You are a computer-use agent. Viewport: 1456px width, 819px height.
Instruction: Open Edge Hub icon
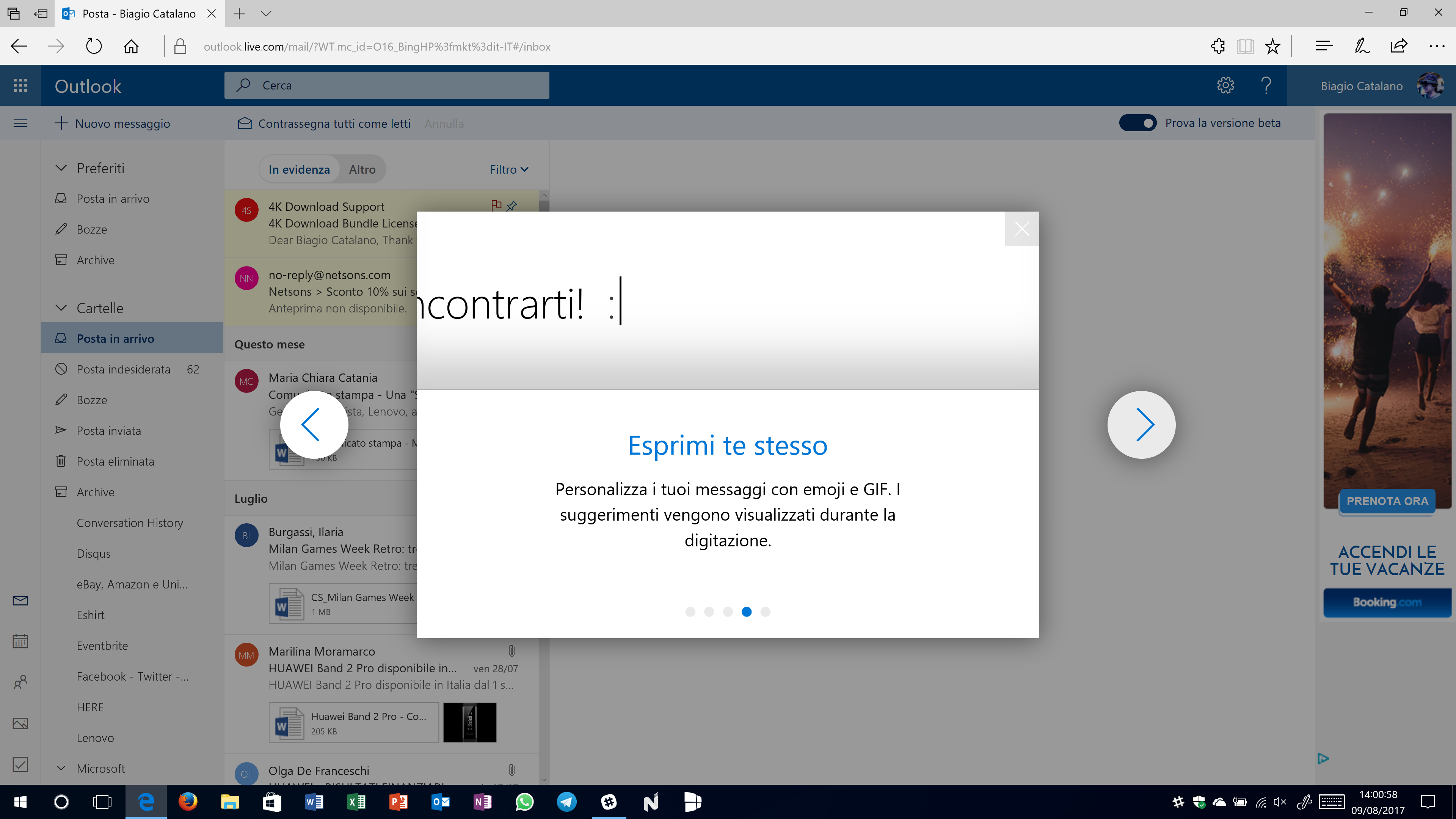click(x=1324, y=46)
